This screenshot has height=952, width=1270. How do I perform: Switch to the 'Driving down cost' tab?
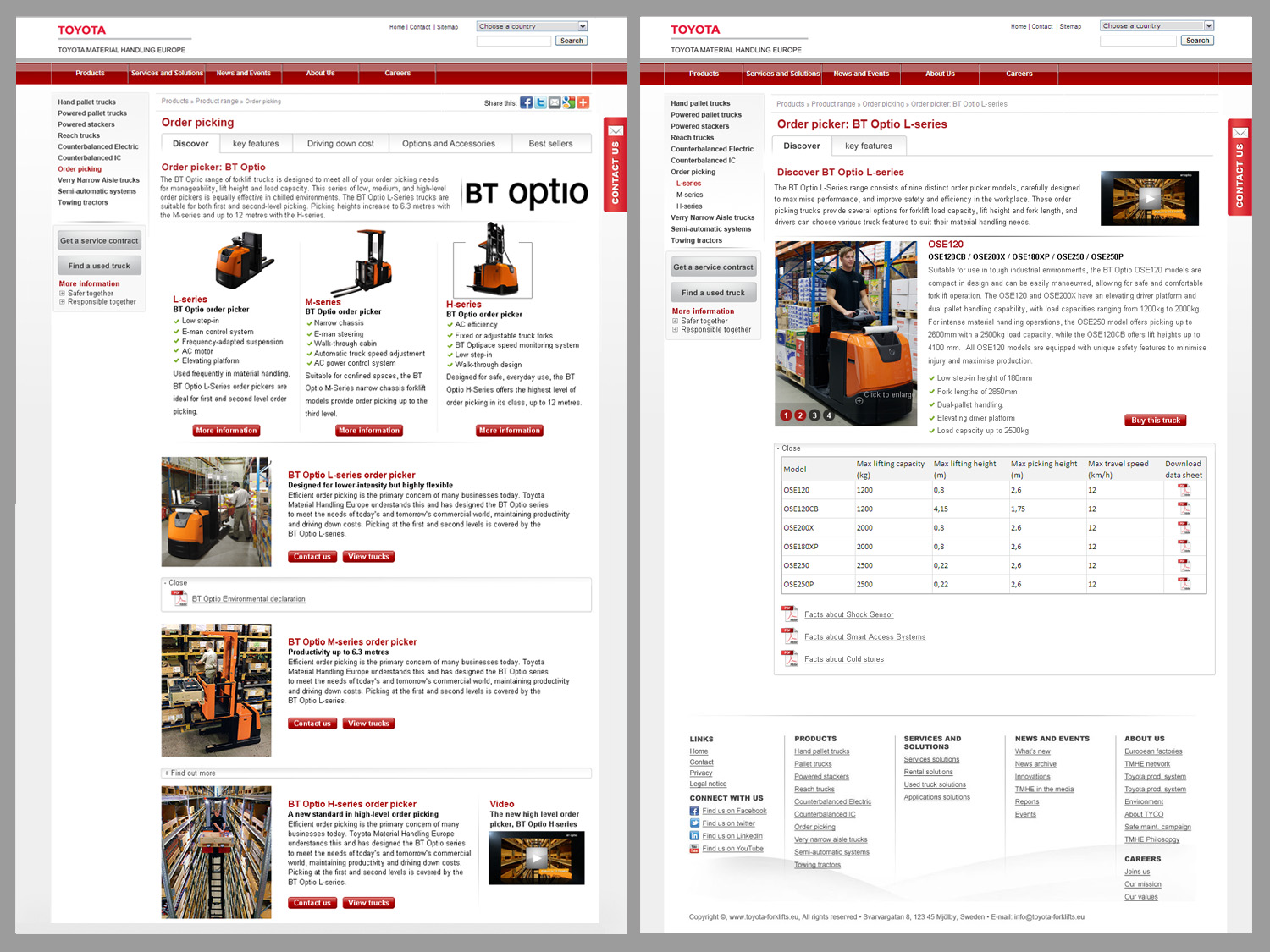pos(340,144)
